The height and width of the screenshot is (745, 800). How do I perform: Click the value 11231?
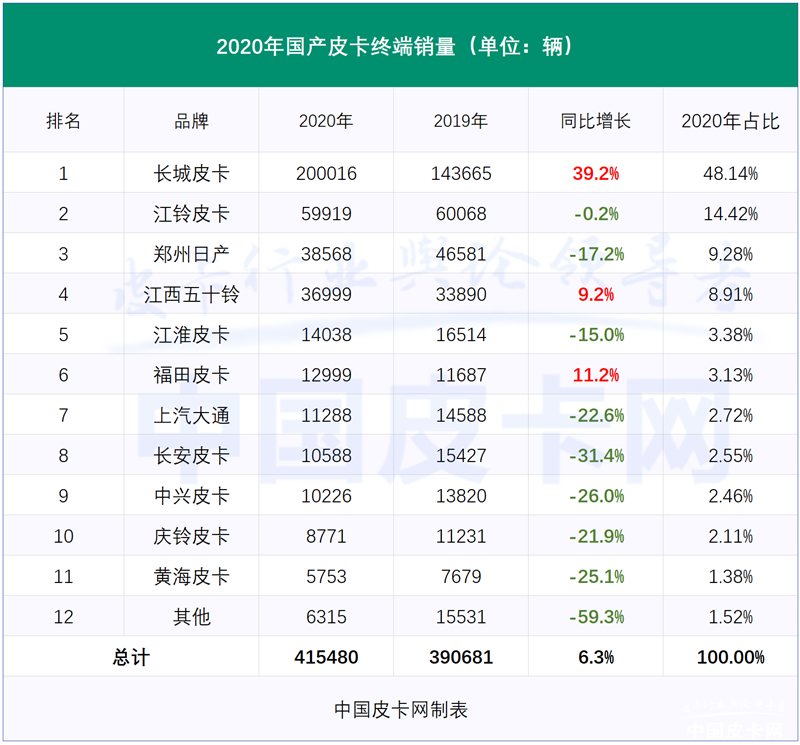pos(461,536)
